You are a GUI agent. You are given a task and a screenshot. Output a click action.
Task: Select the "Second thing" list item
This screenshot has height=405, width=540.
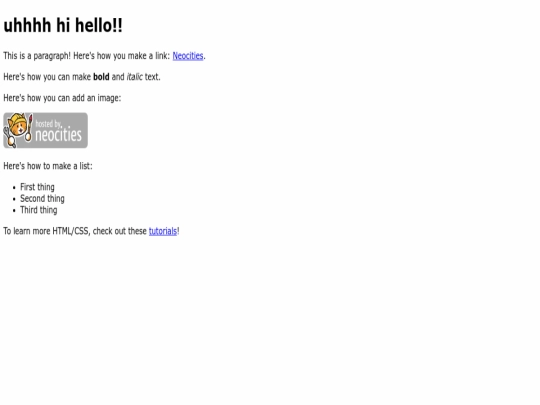coord(42,199)
